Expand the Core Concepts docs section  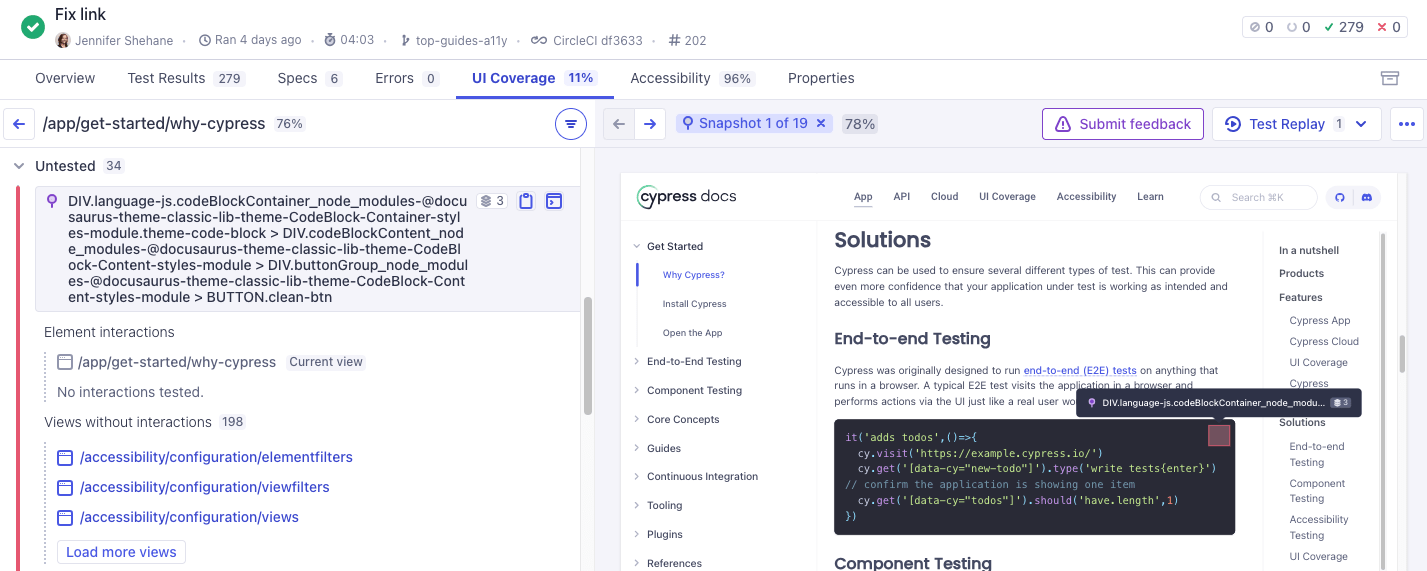point(637,420)
